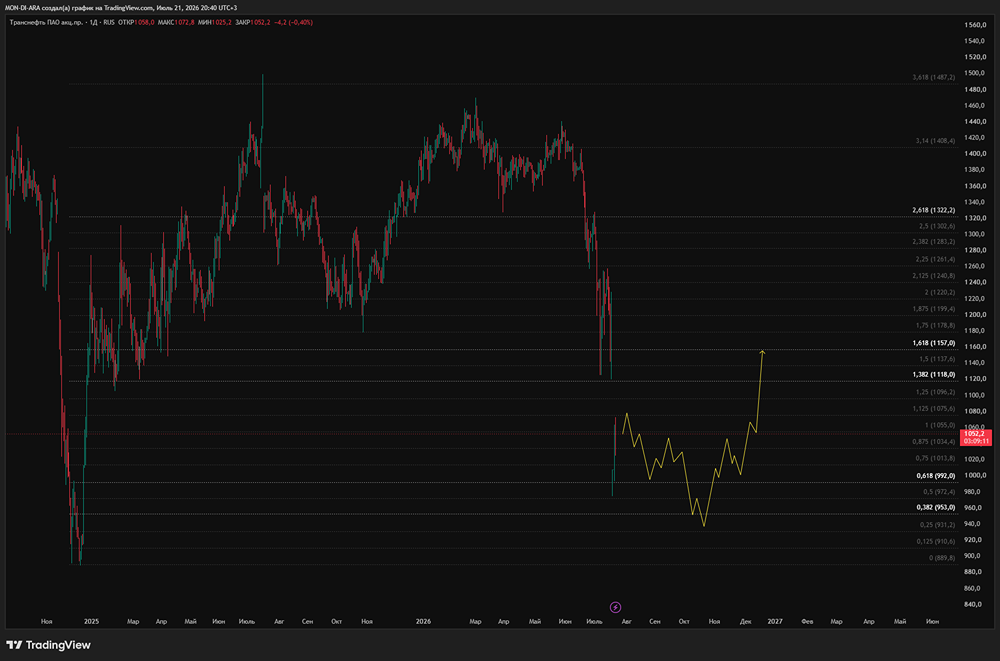Click the ОТКР 1058,0 open value
This screenshot has width=1000, height=661.
136,22
